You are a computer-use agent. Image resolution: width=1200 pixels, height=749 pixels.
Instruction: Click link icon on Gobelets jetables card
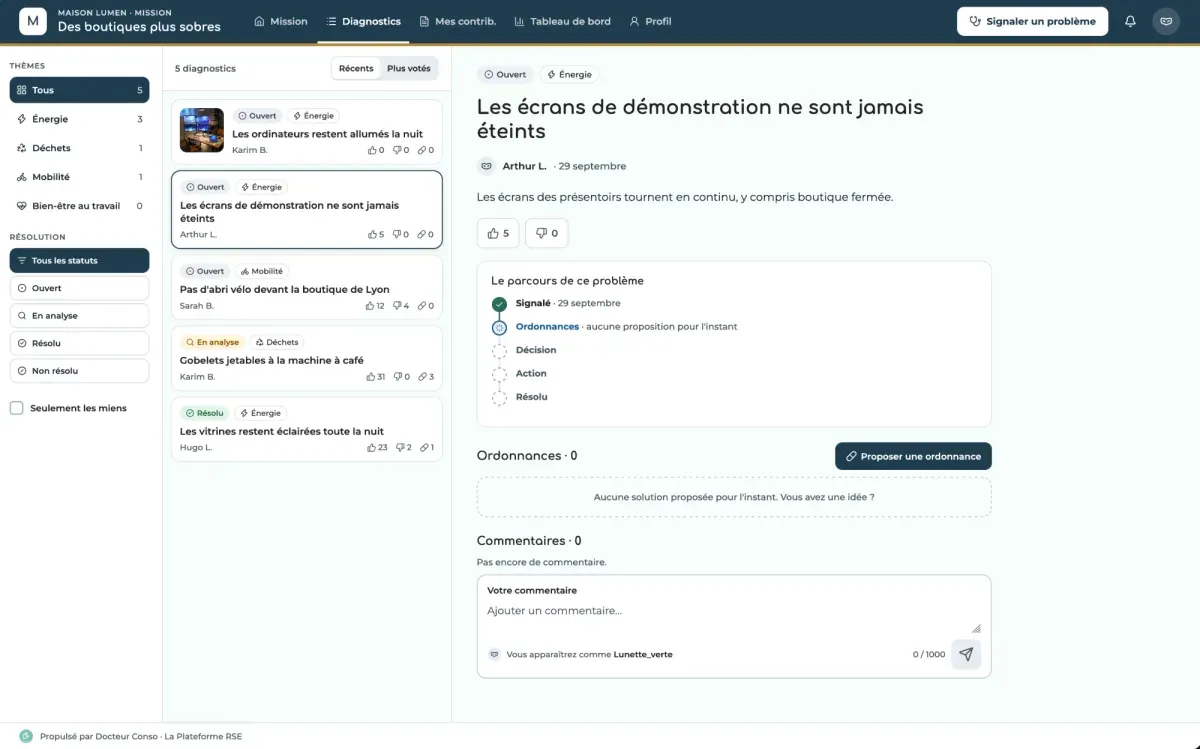point(422,377)
